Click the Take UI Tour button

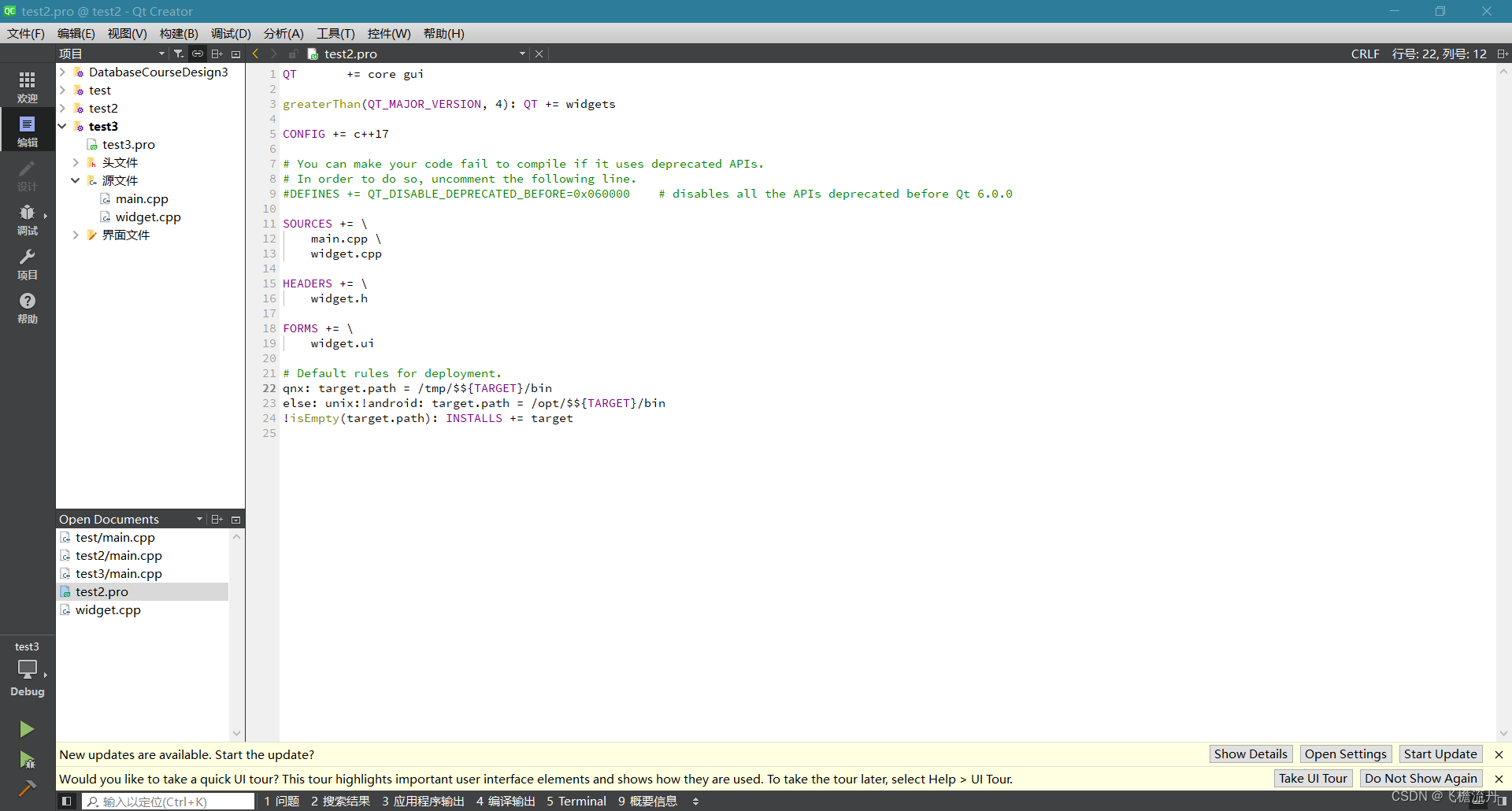pyautogui.click(x=1313, y=779)
